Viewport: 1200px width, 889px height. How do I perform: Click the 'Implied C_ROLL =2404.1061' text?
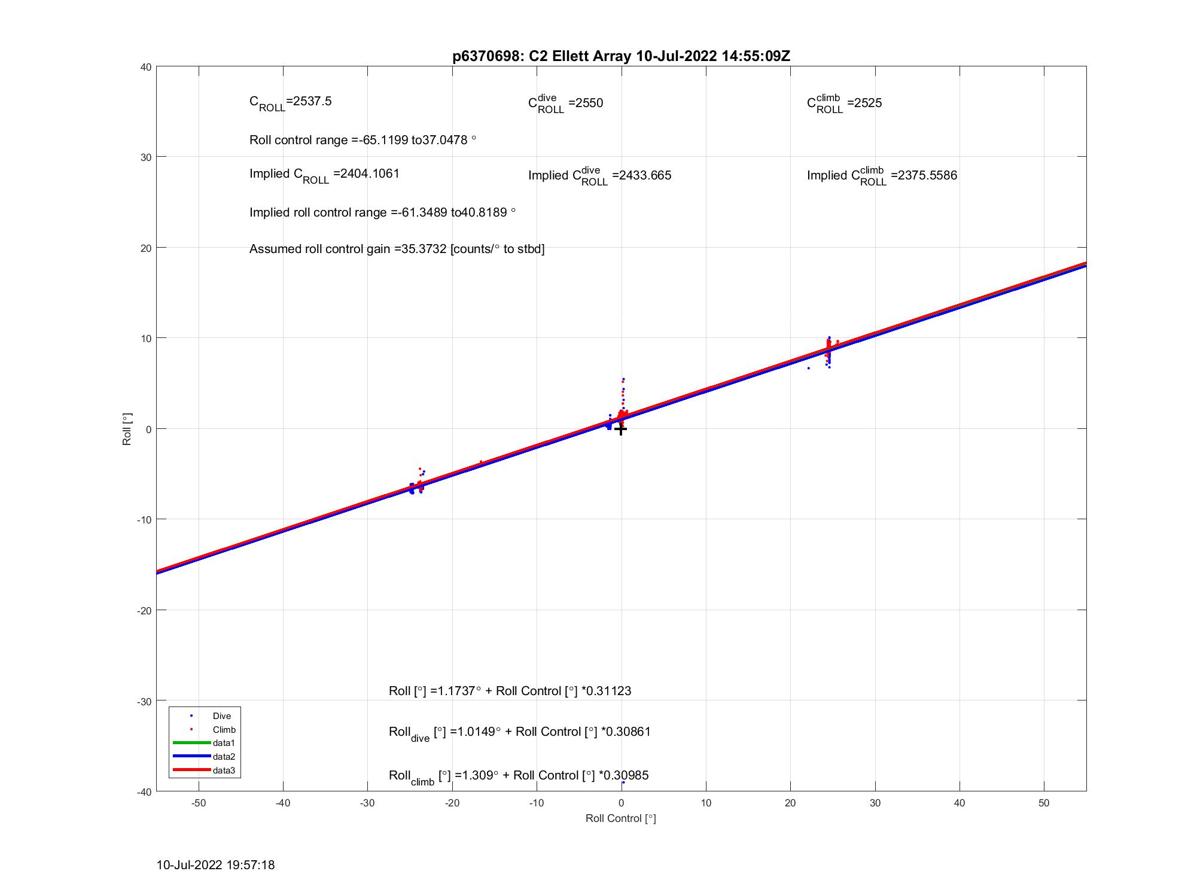324,175
